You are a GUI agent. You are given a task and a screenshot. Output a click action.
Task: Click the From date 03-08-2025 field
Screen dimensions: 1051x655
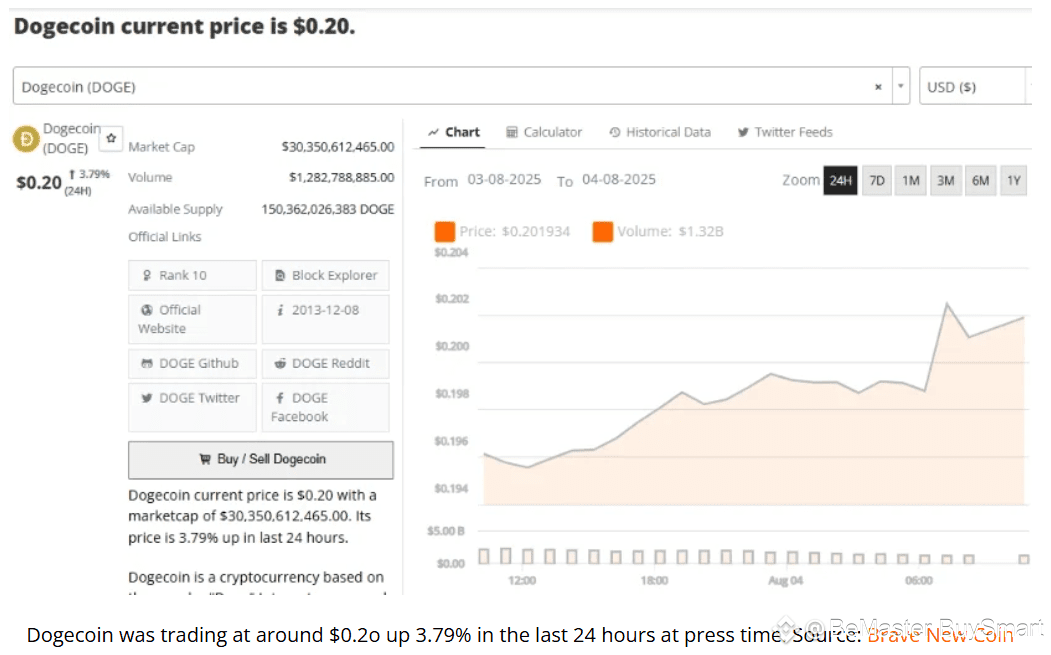coord(504,180)
